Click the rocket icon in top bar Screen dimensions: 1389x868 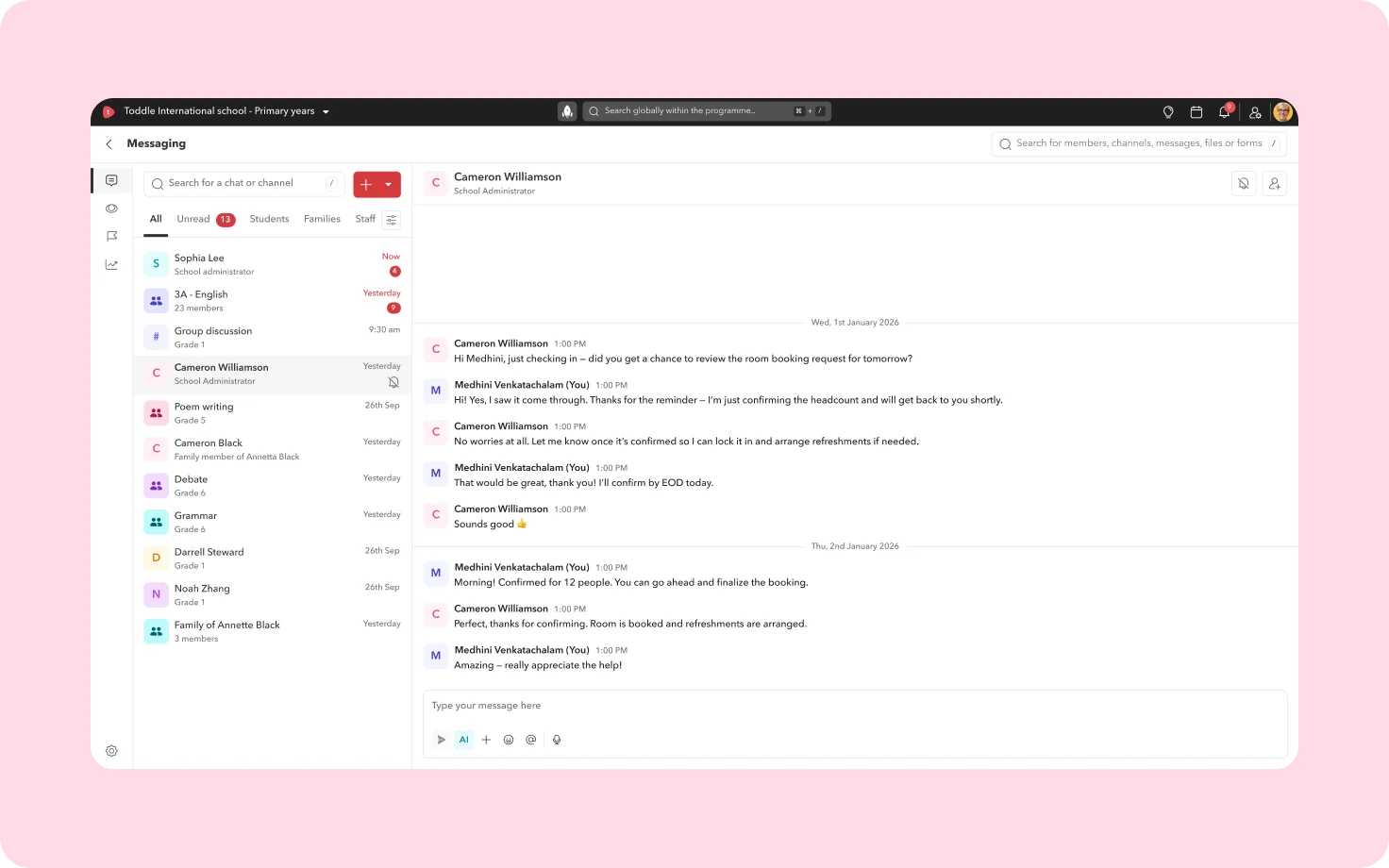tap(567, 111)
